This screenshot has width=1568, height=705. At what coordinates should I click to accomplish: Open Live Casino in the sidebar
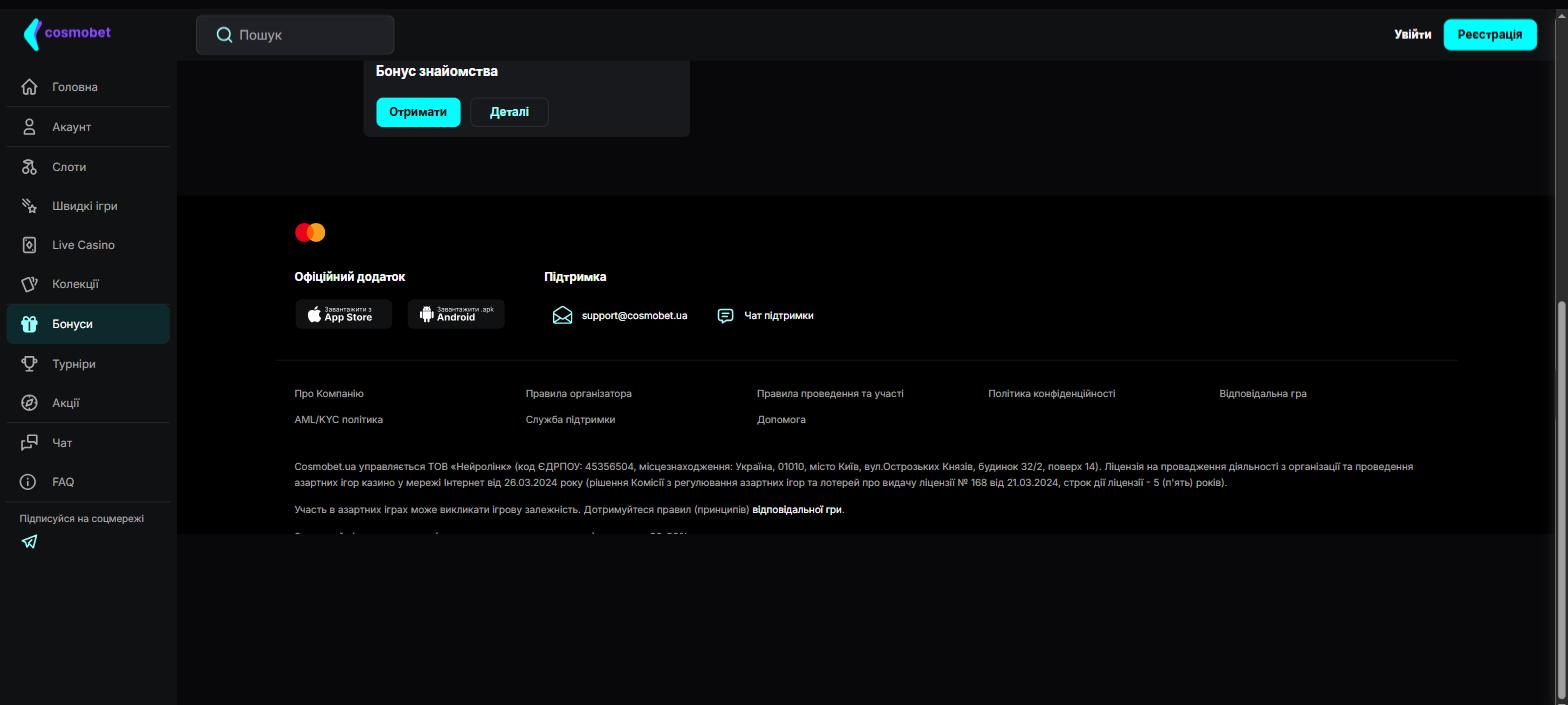click(88, 245)
